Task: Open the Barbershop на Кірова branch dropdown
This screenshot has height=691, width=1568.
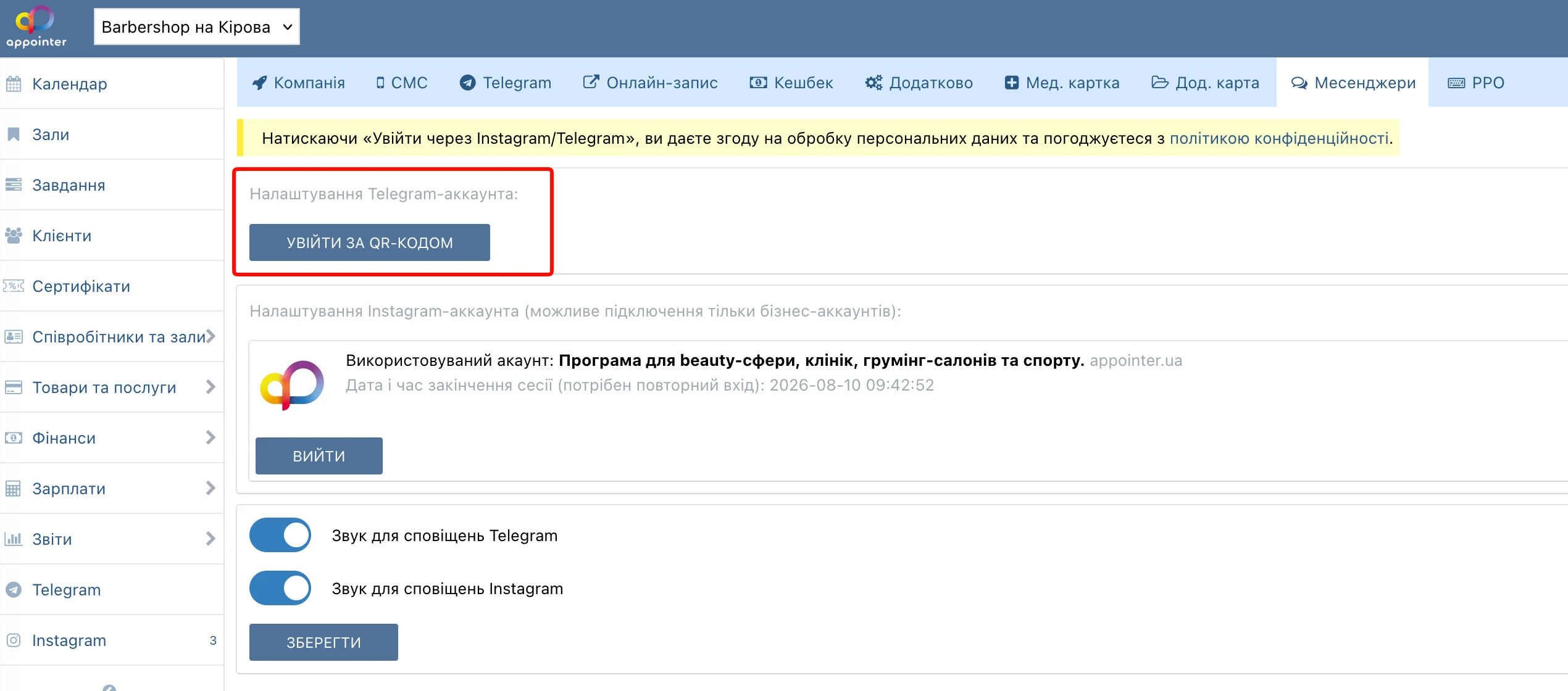Action: tap(196, 27)
